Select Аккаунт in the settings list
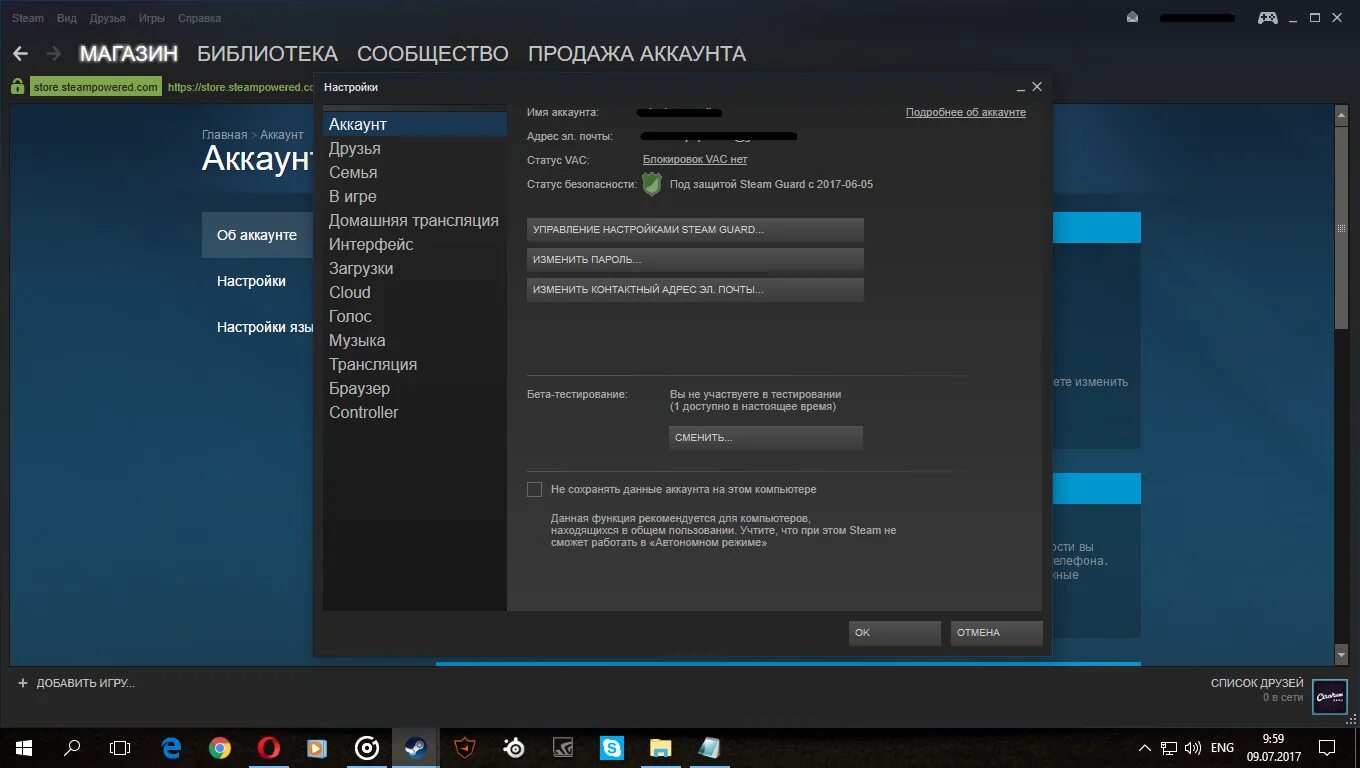The height and width of the screenshot is (768, 1360). pyautogui.click(x=415, y=124)
